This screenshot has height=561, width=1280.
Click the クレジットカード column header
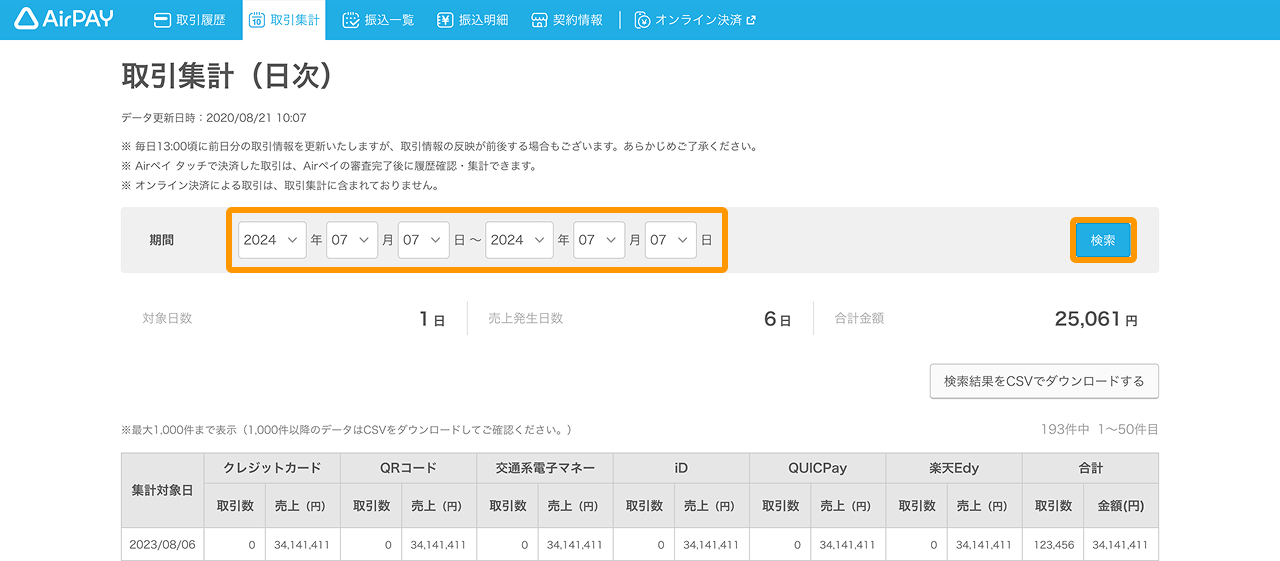point(272,468)
